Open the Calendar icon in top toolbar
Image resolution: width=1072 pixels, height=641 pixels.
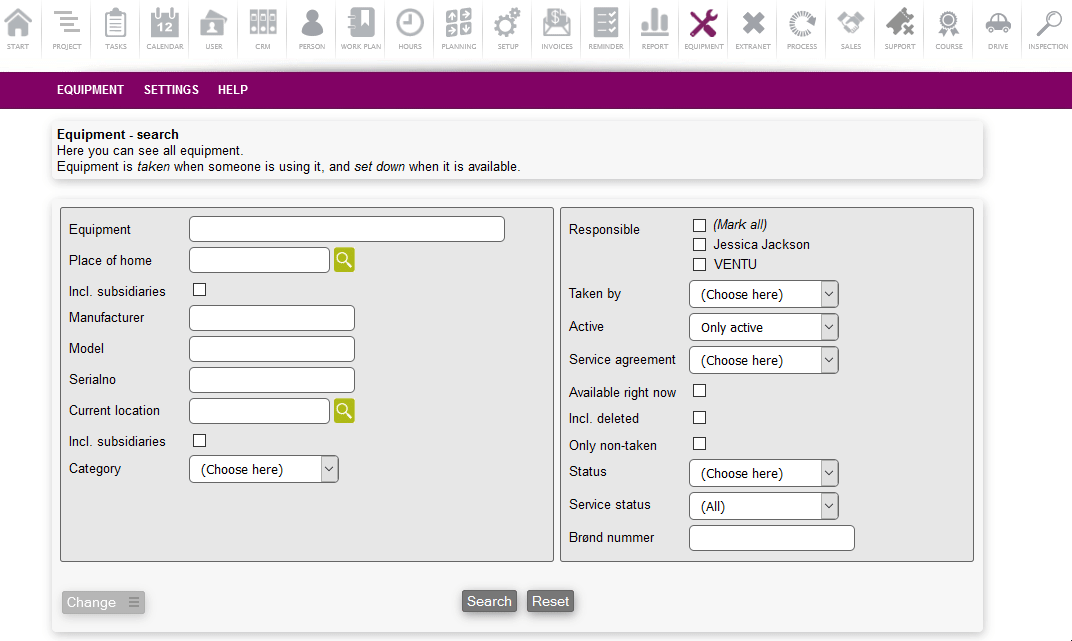[165, 27]
